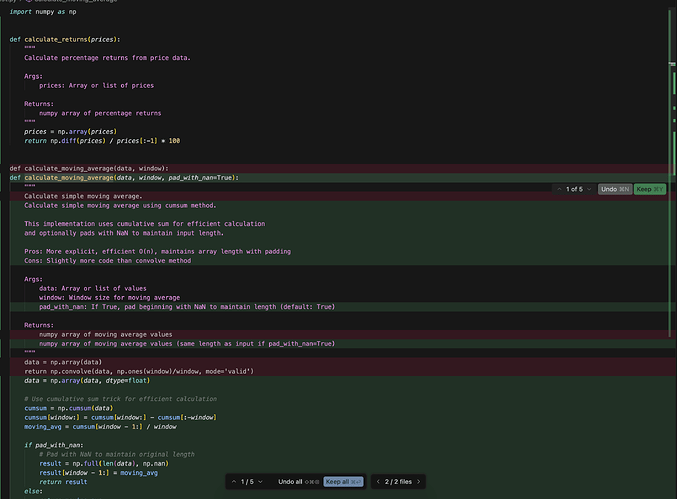The image size is (677, 499).
Task: Click the 'if pad_with_nan:' line
Action: pyautogui.click(x=54, y=445)
